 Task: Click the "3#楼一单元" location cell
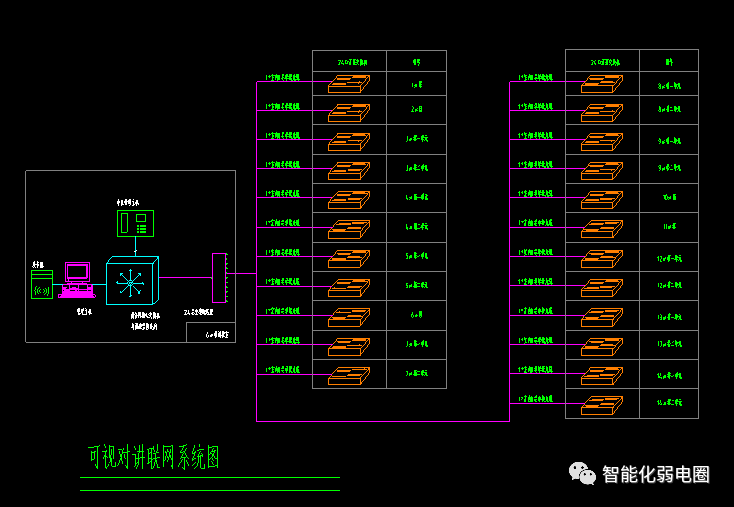point(417,139)
